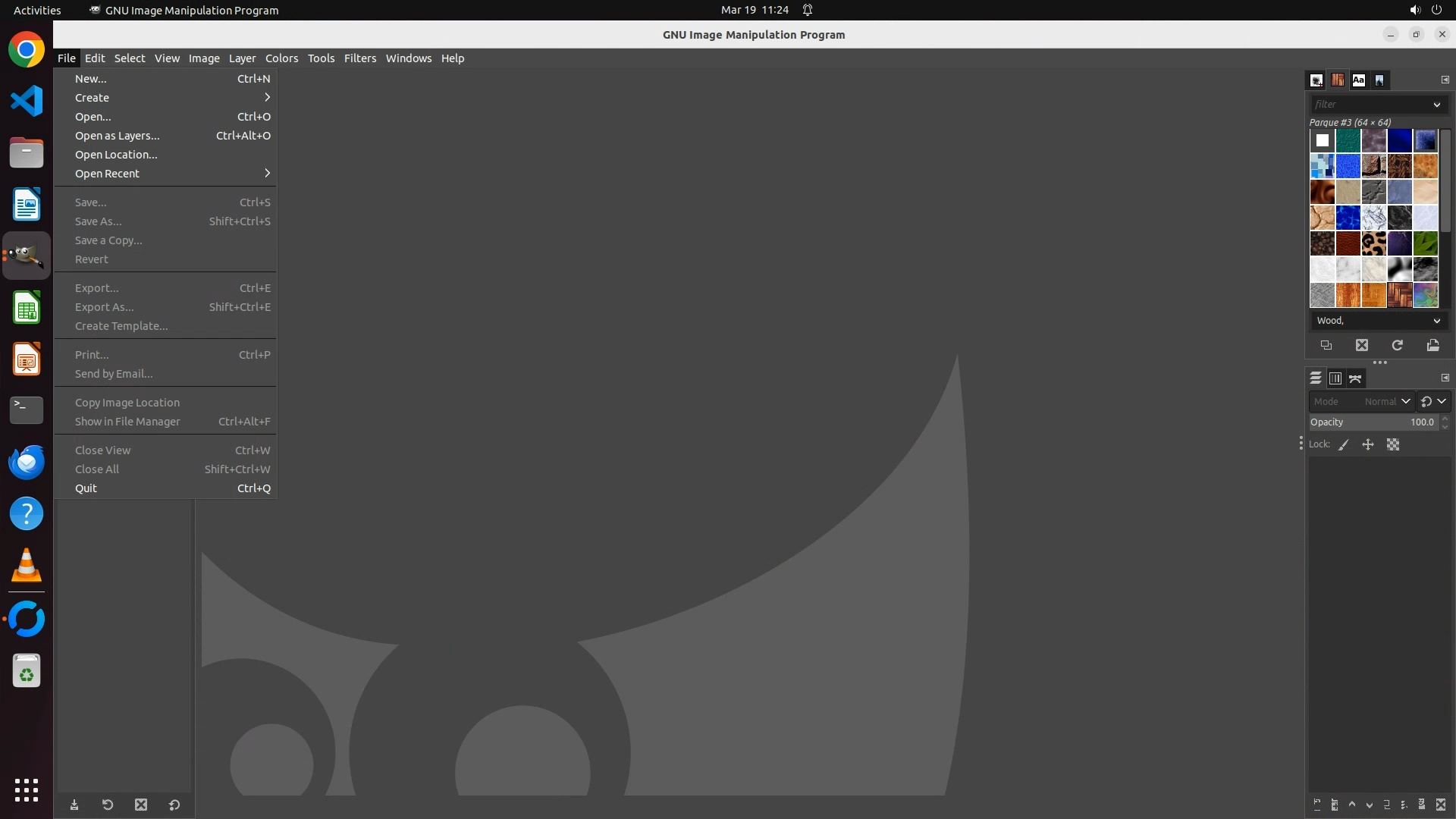This screenshot has height=819, width=1456.
Task: Open the Wood tag dropdown
Action: (x=1436, y=321)
